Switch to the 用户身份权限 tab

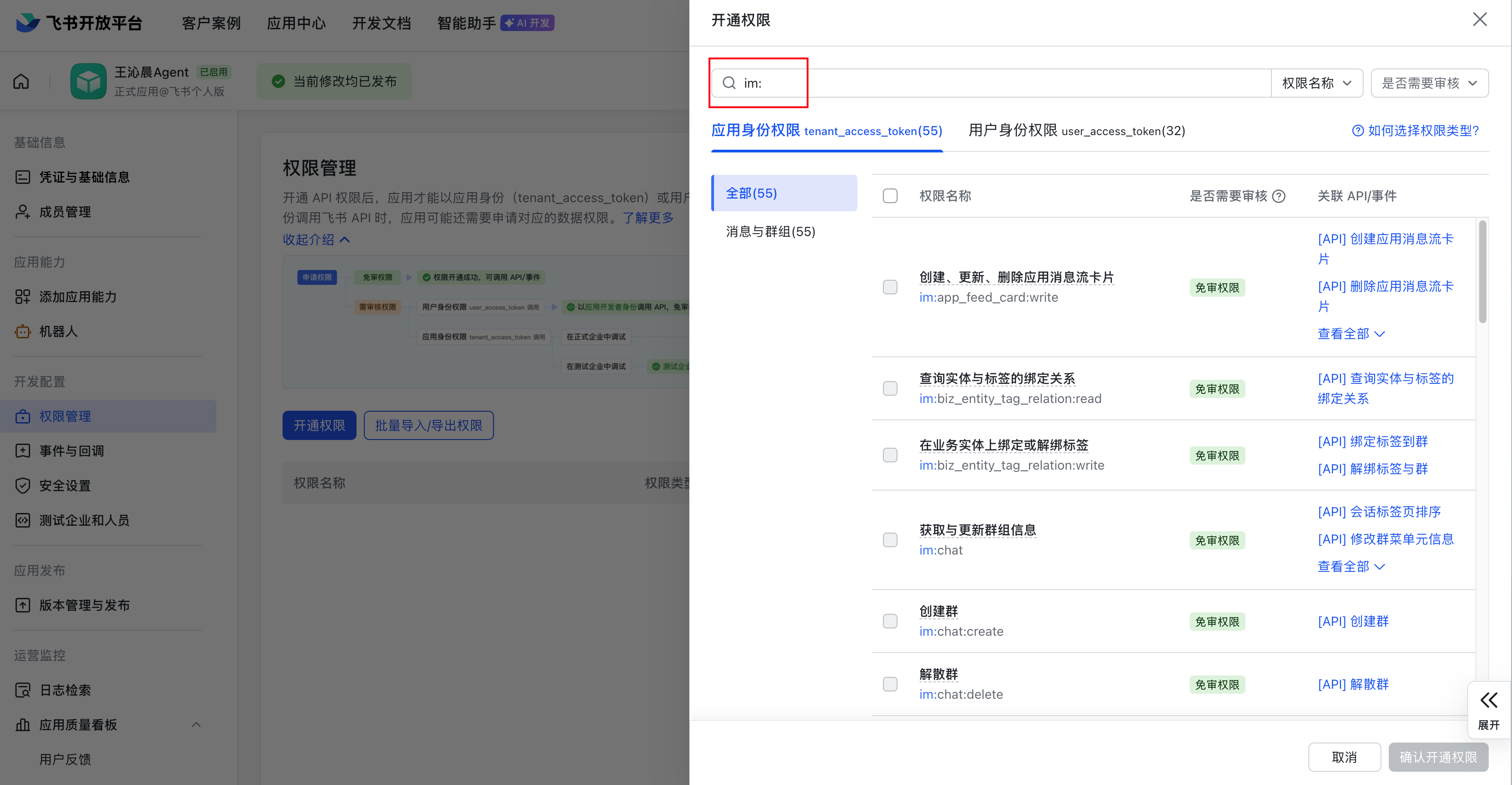pyautogui.click(x=1076, y=131)
